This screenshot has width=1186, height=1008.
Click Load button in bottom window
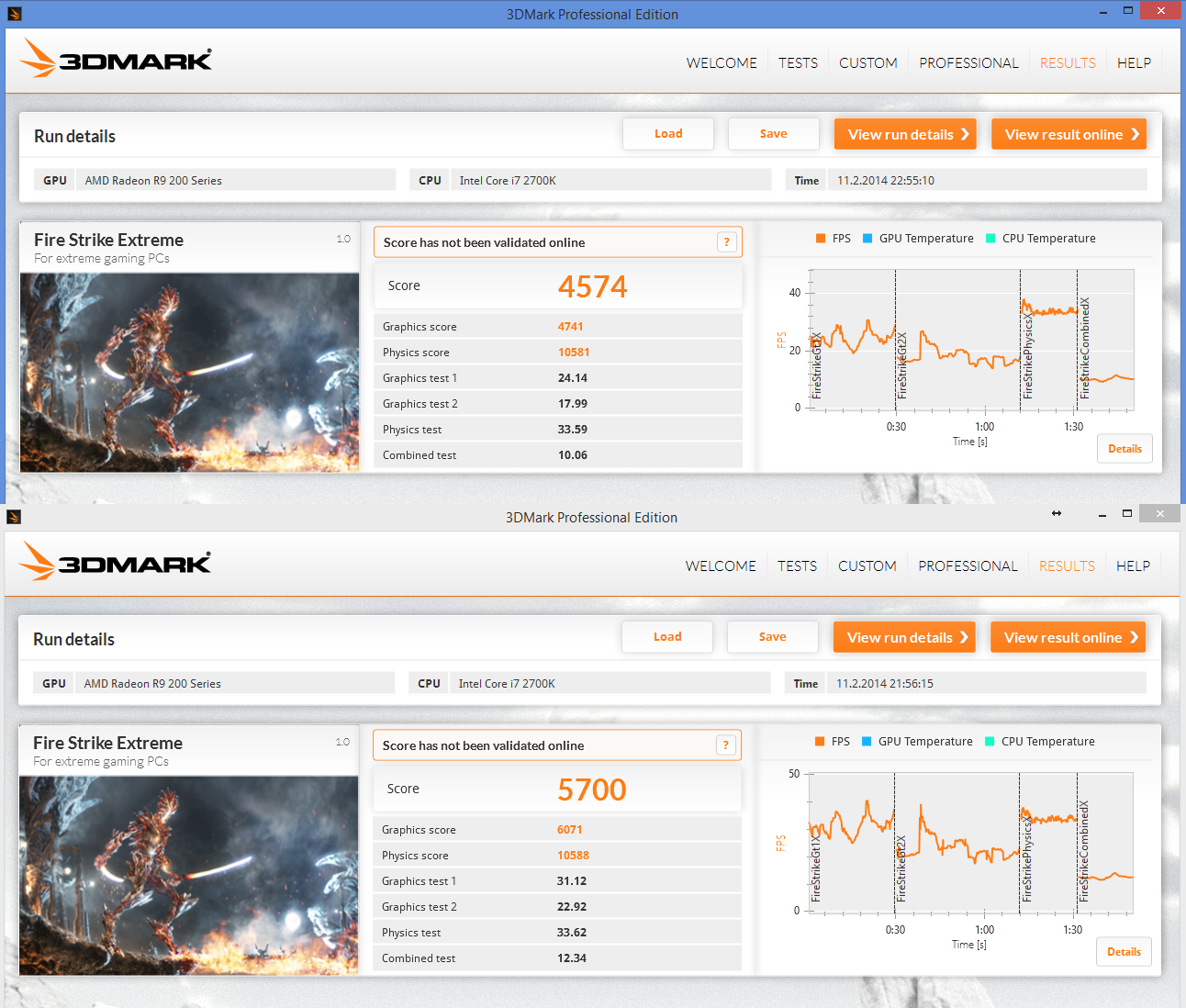coord(667,637)
